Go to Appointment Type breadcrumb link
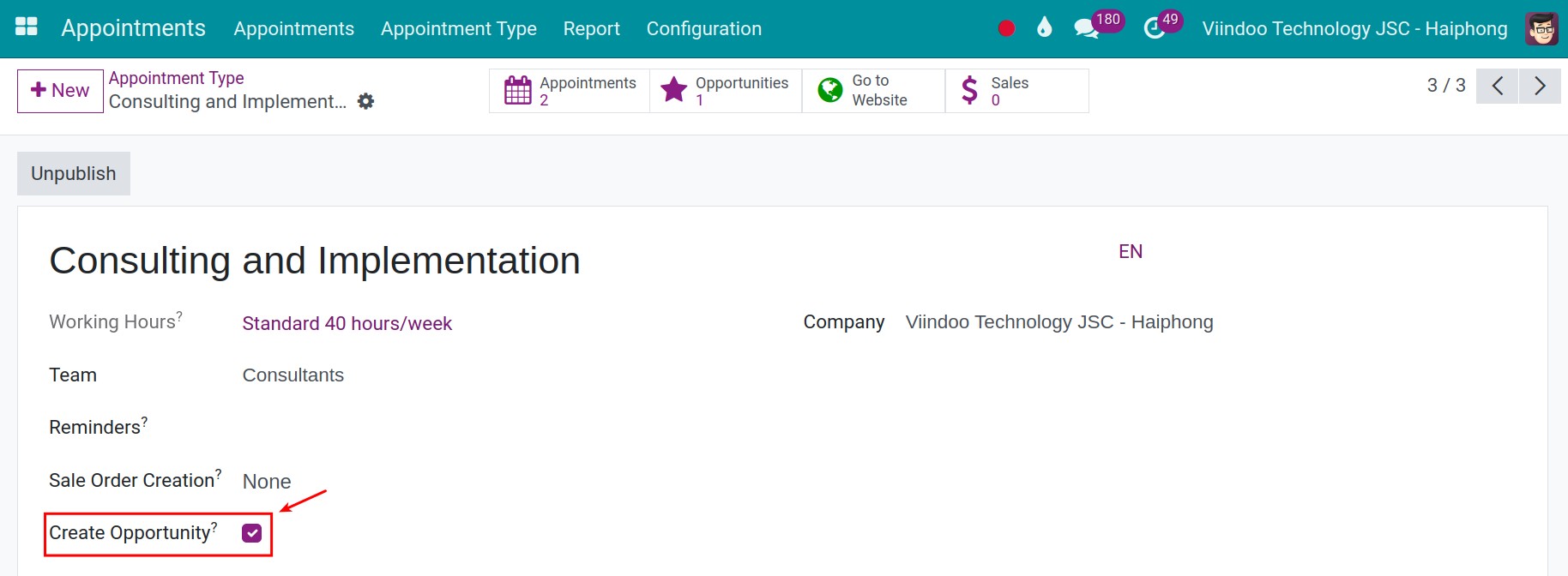Viewport: 1568px width, 576px height. click(177, 78)
